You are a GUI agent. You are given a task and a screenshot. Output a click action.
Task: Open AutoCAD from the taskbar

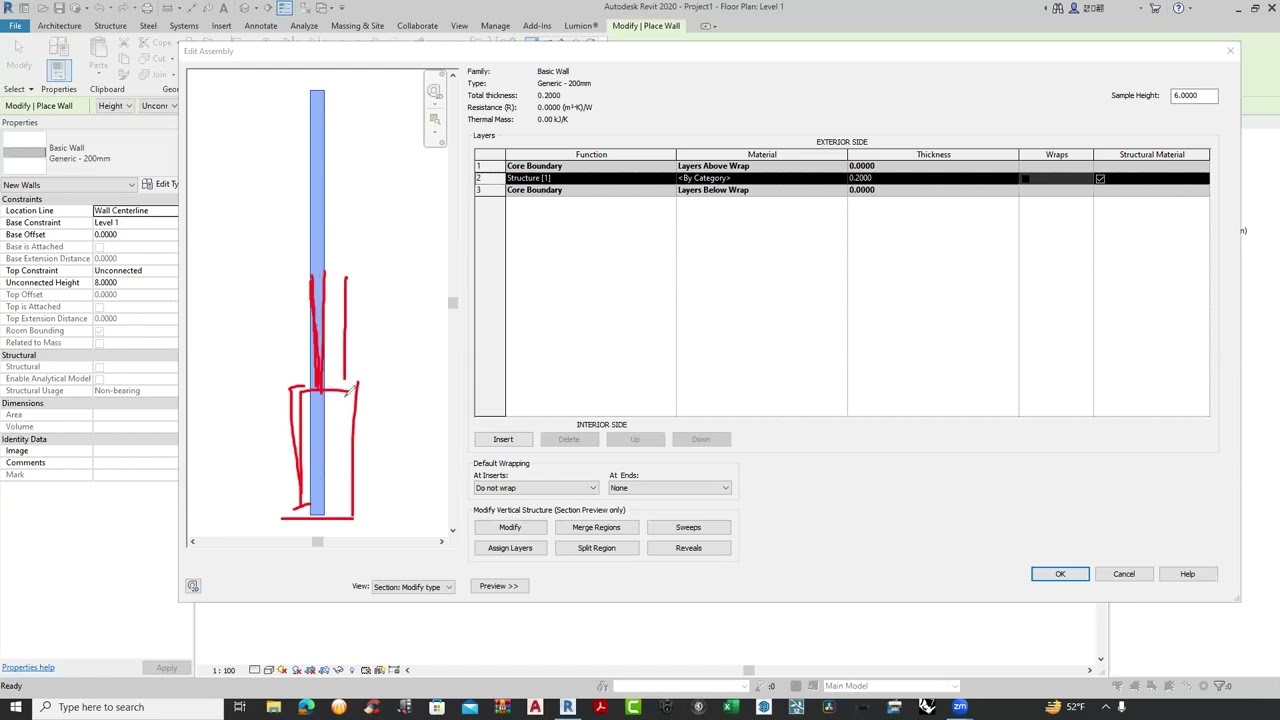pyautogui.click(x=535, y=707)
